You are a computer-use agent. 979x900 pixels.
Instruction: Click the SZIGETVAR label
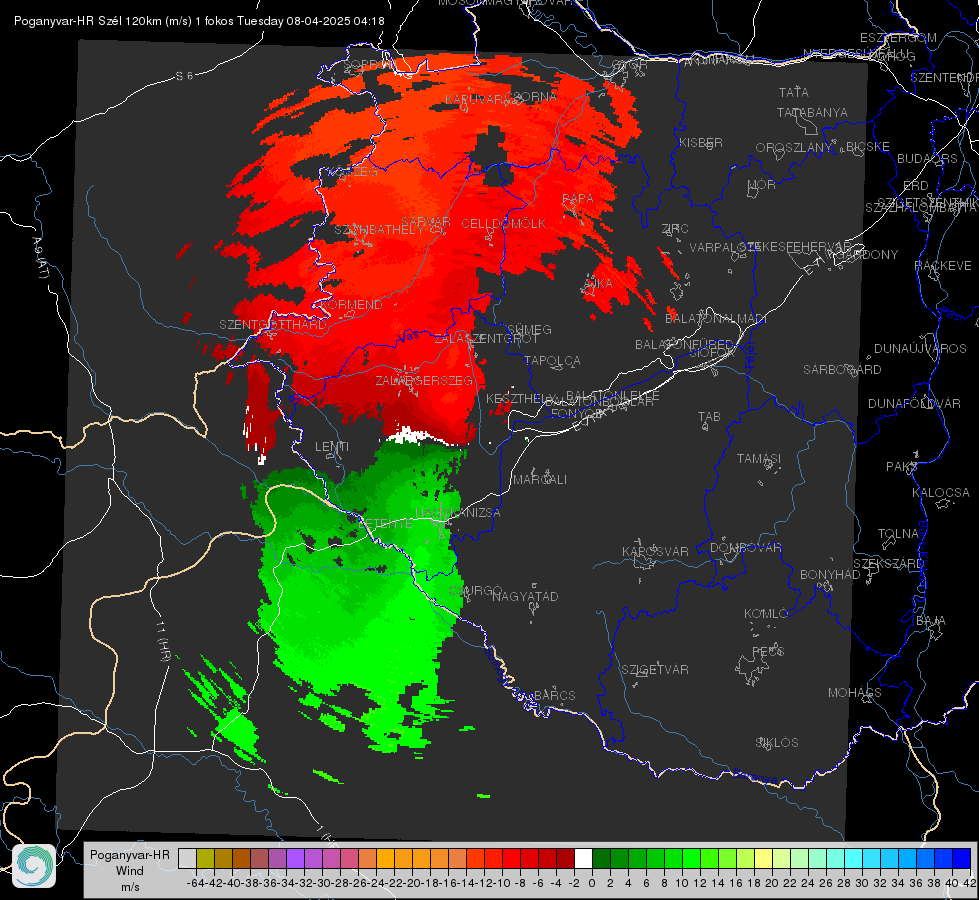[x=655, y=670]
